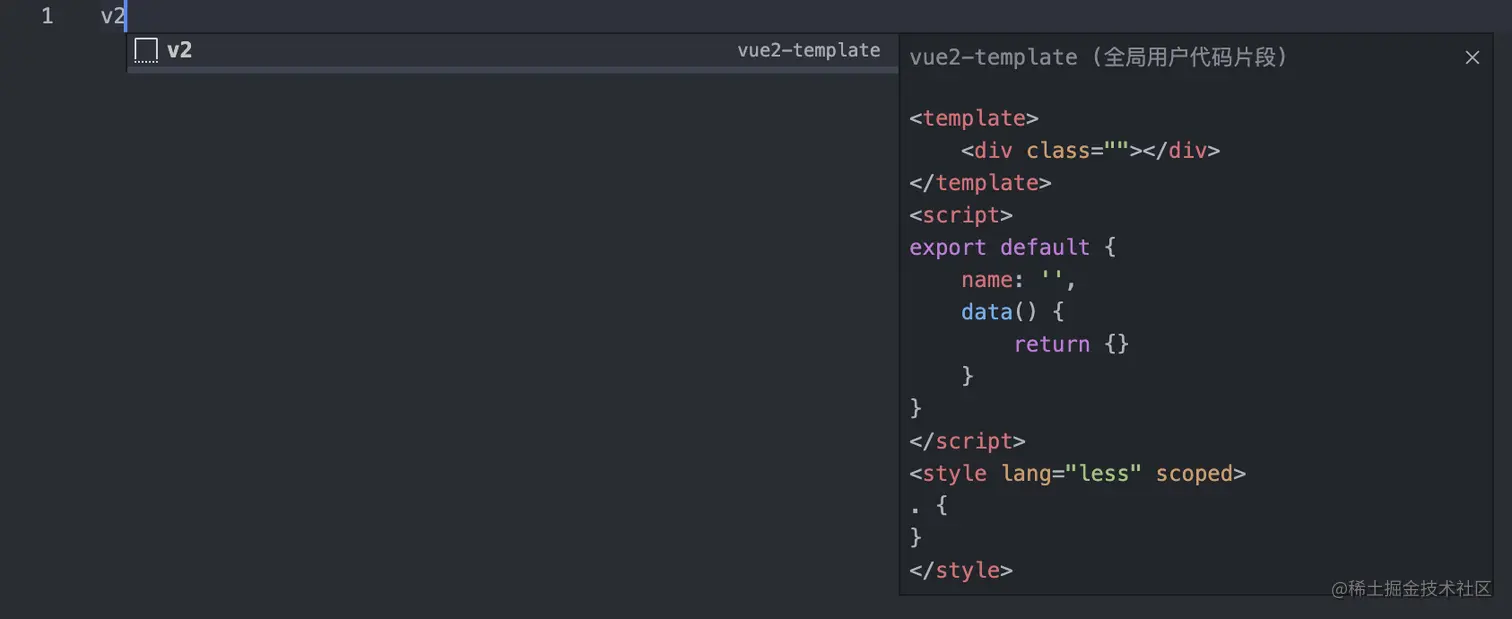Click the return {} line
The height and width of the screenshot is (619, 1512).
click(1071, 344)
